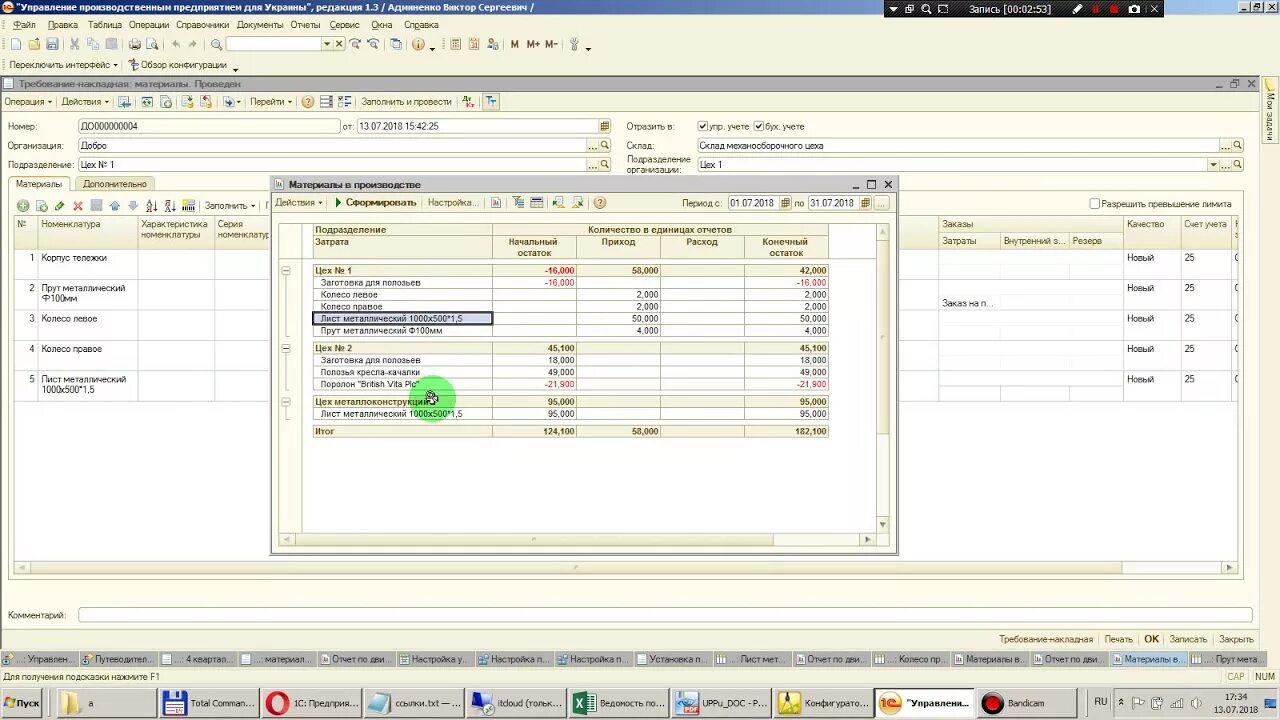Click the Move row up arrow icon
This screenshot has width=1280, height=720.
coord(115,205)
